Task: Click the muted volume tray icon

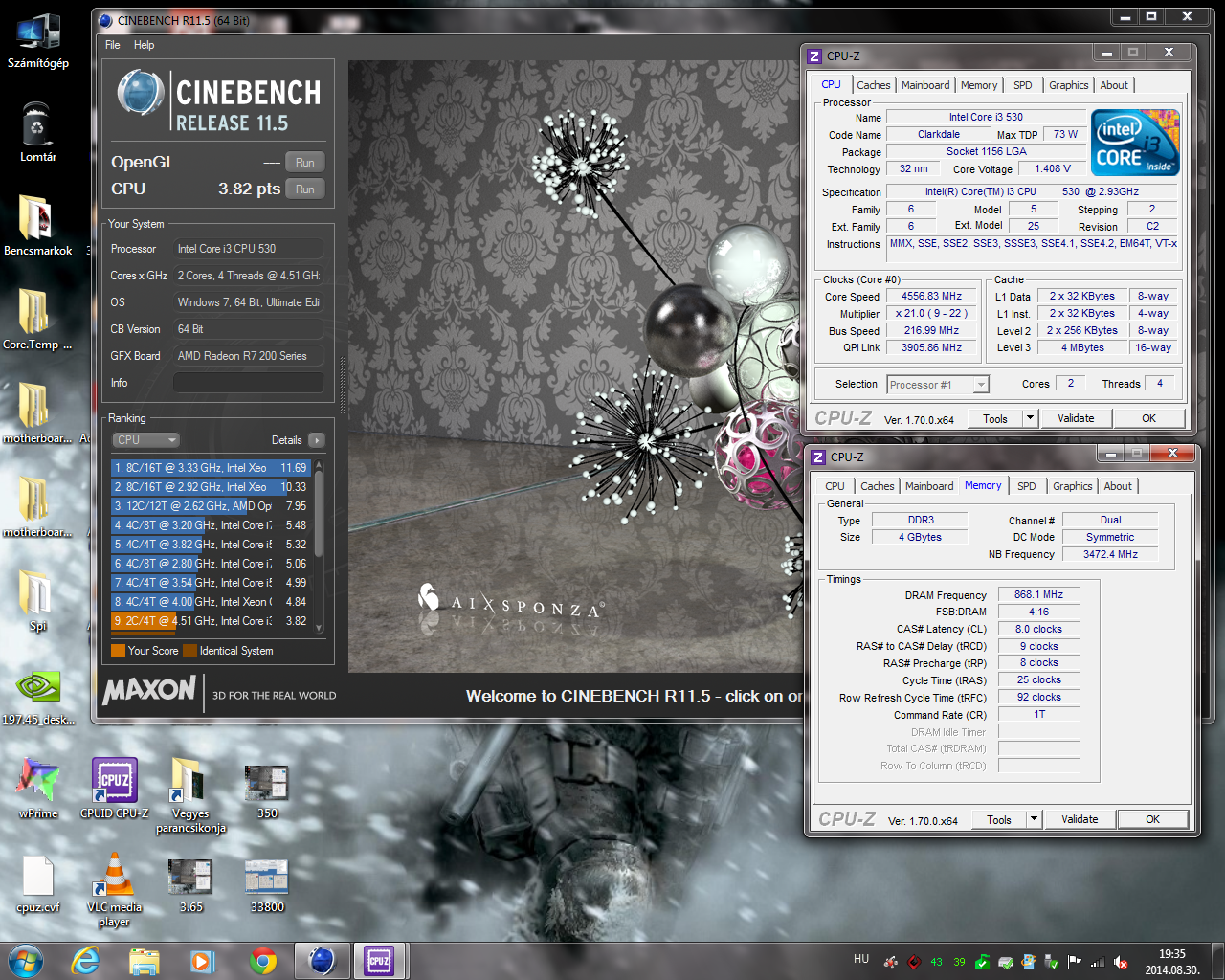Action: click(x=1121, y=963)
